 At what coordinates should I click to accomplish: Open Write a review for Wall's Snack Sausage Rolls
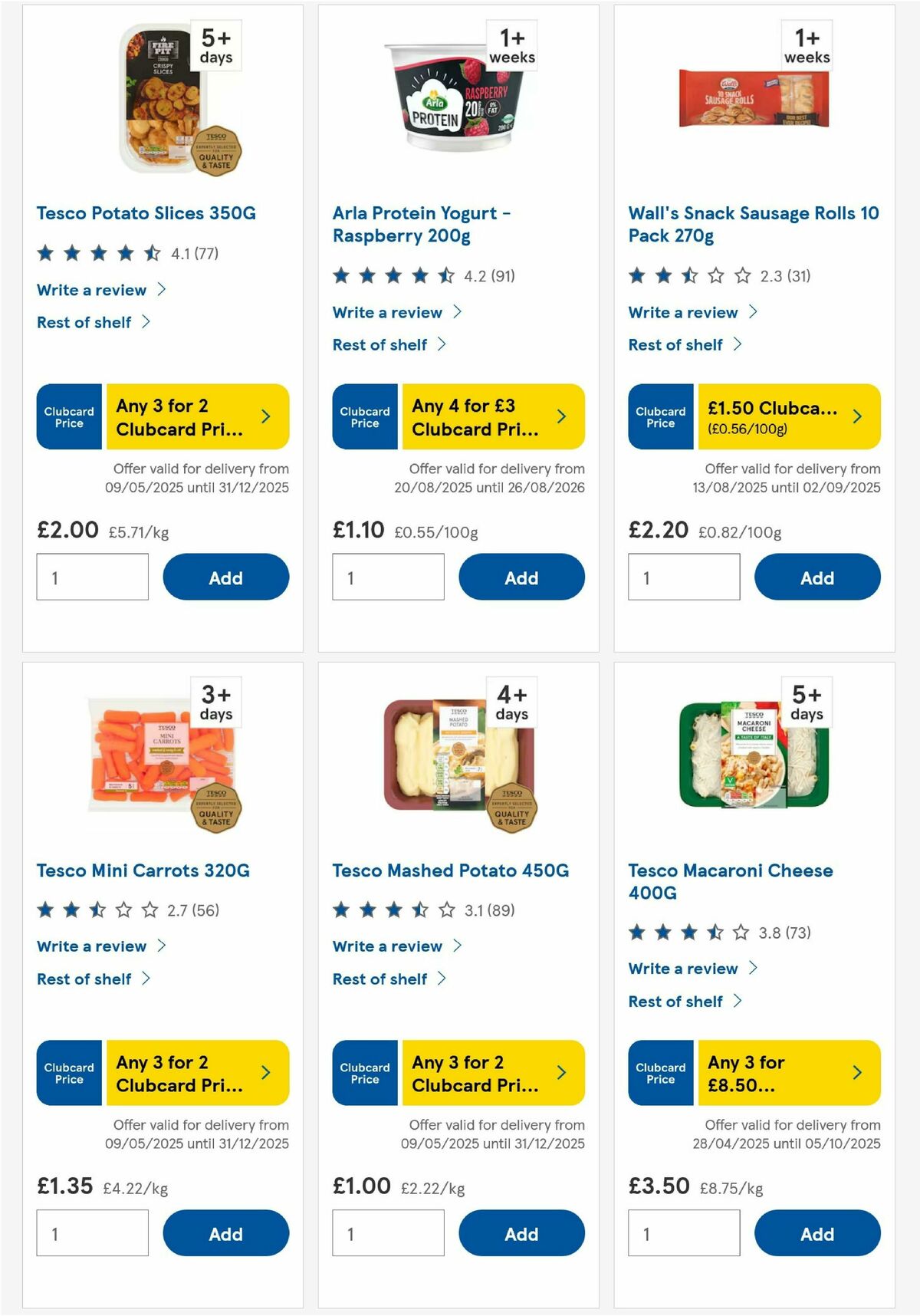click(682, 312)
